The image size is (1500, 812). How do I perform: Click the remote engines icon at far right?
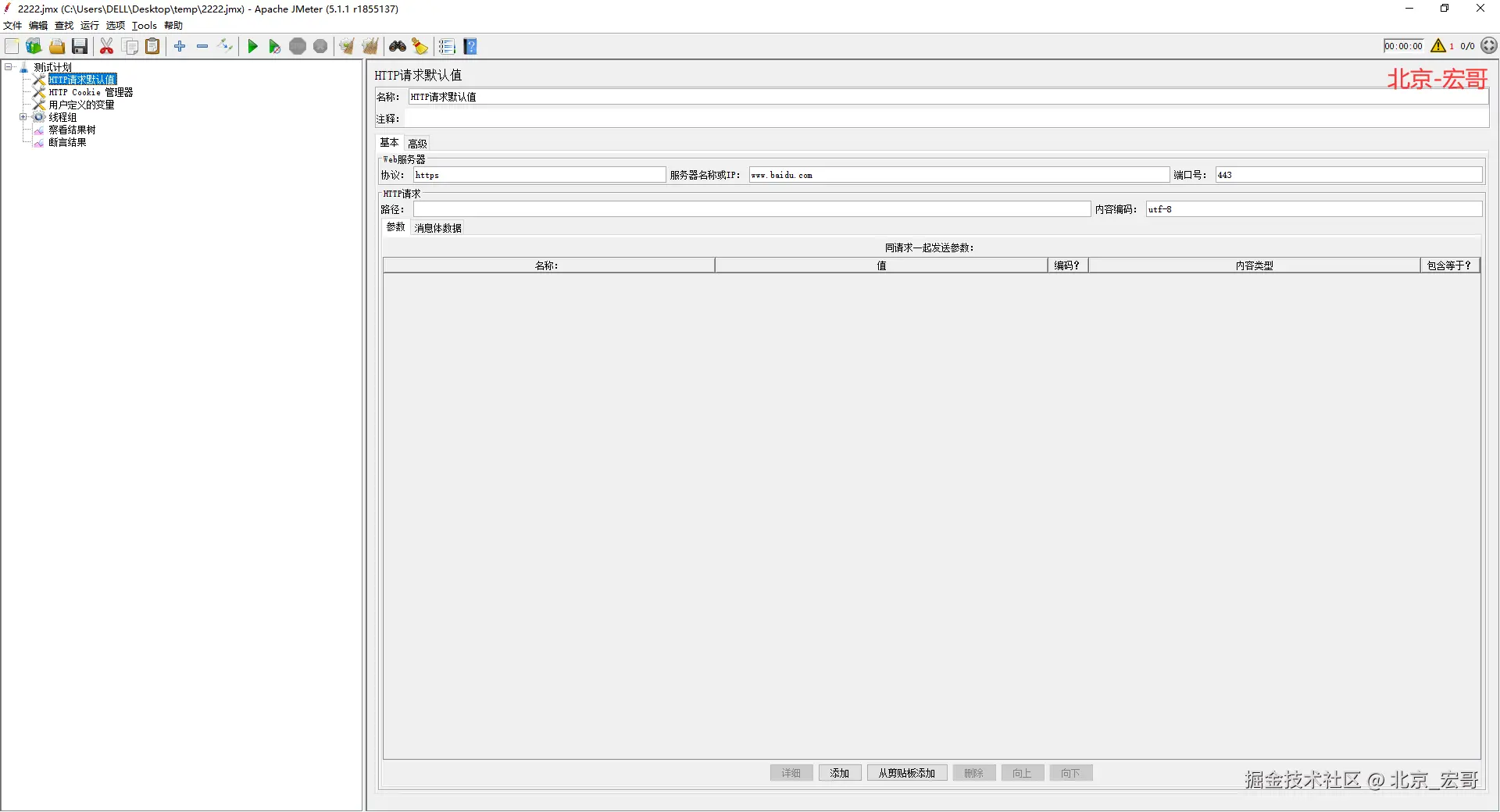[1489, 46]
